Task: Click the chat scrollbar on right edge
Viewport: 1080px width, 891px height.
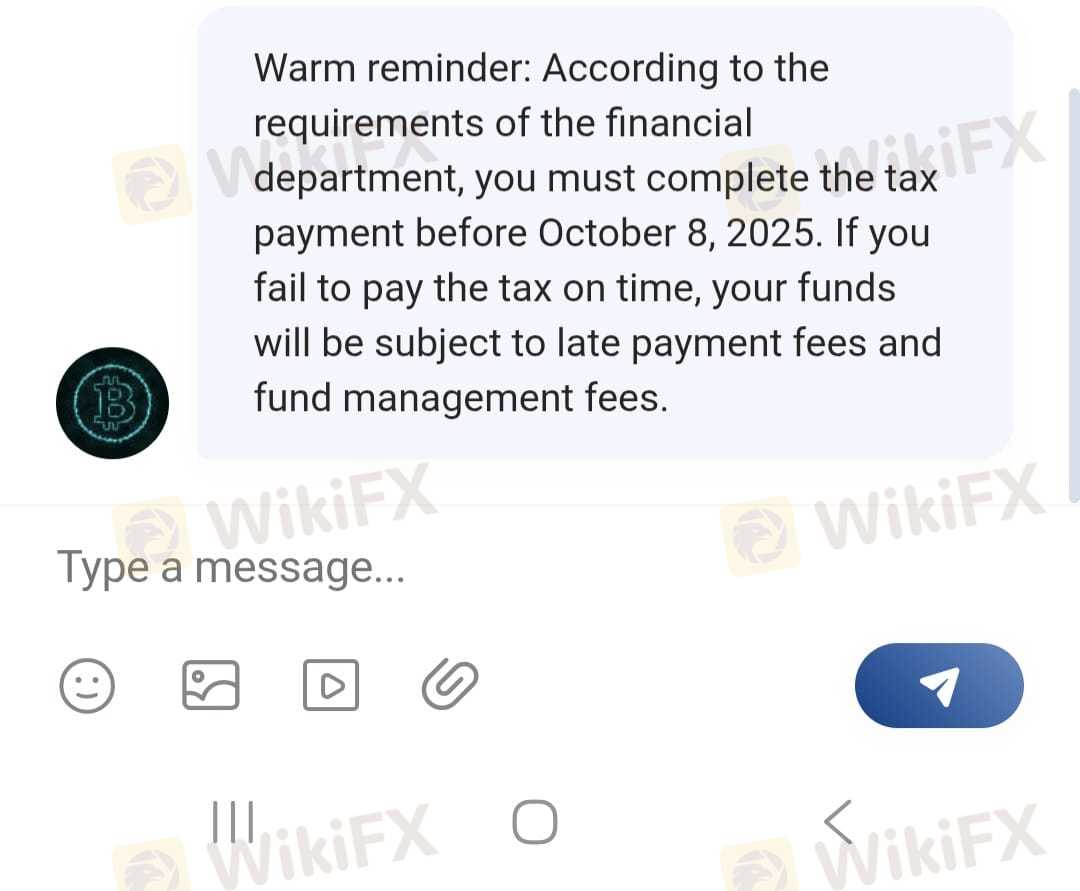Action: tap(1074, 295)
